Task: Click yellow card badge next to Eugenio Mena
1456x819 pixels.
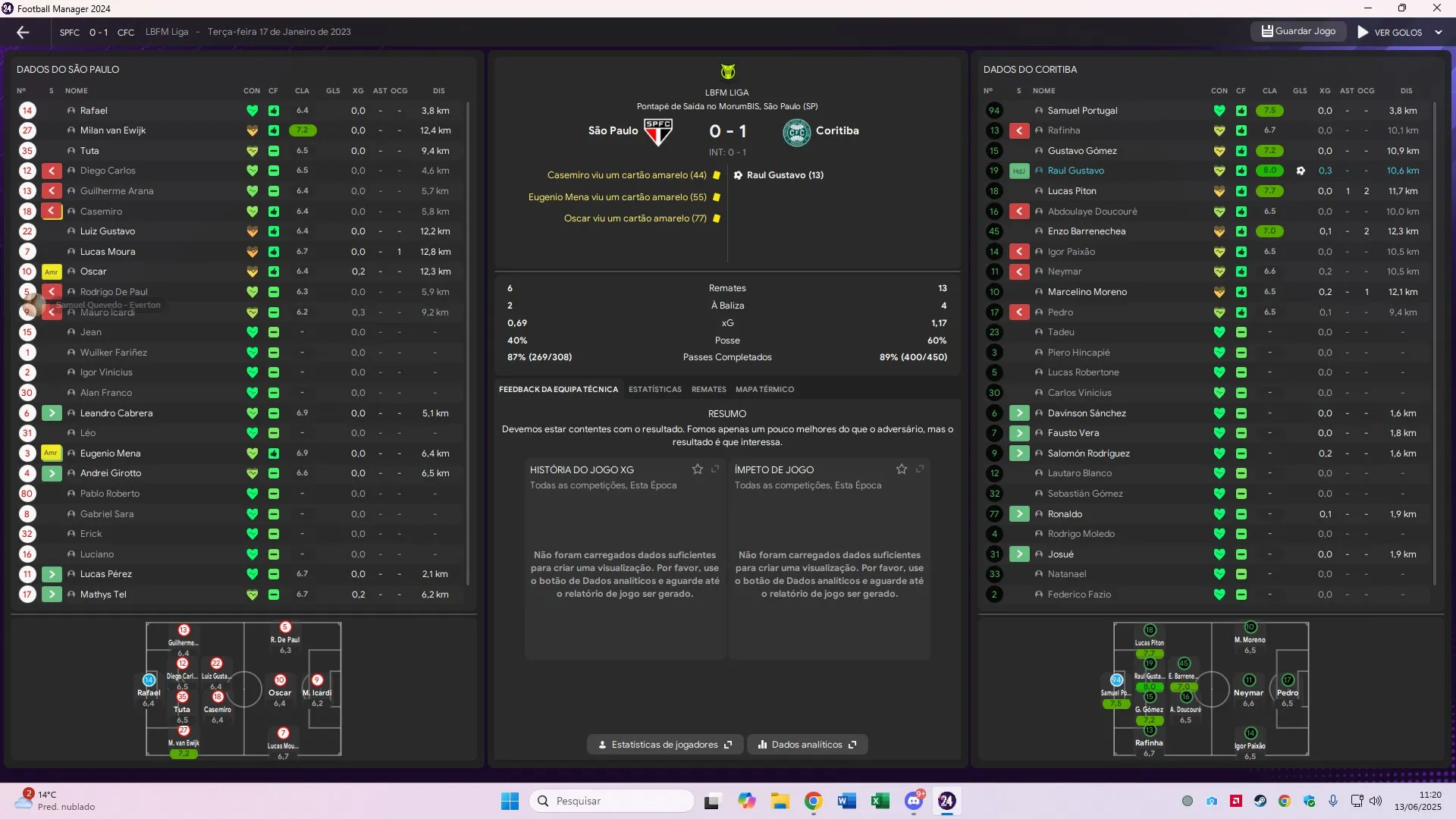Action: click(x=51, y=453)
